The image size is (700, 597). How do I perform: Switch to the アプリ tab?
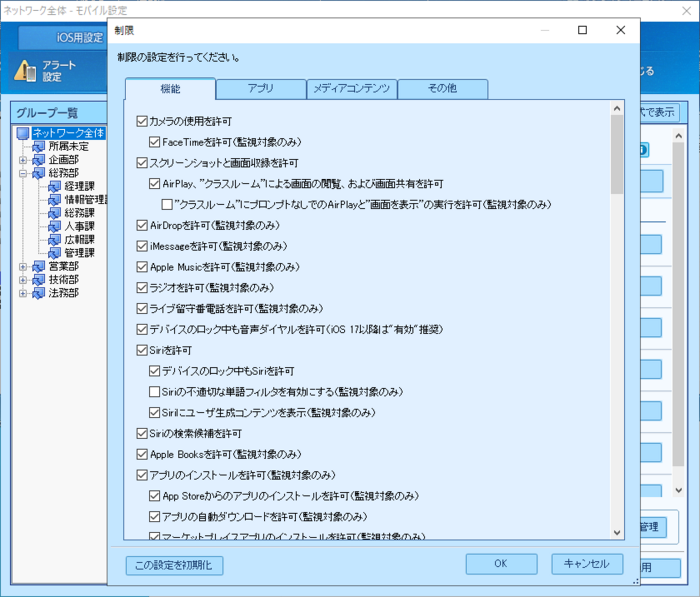[260, 89]
